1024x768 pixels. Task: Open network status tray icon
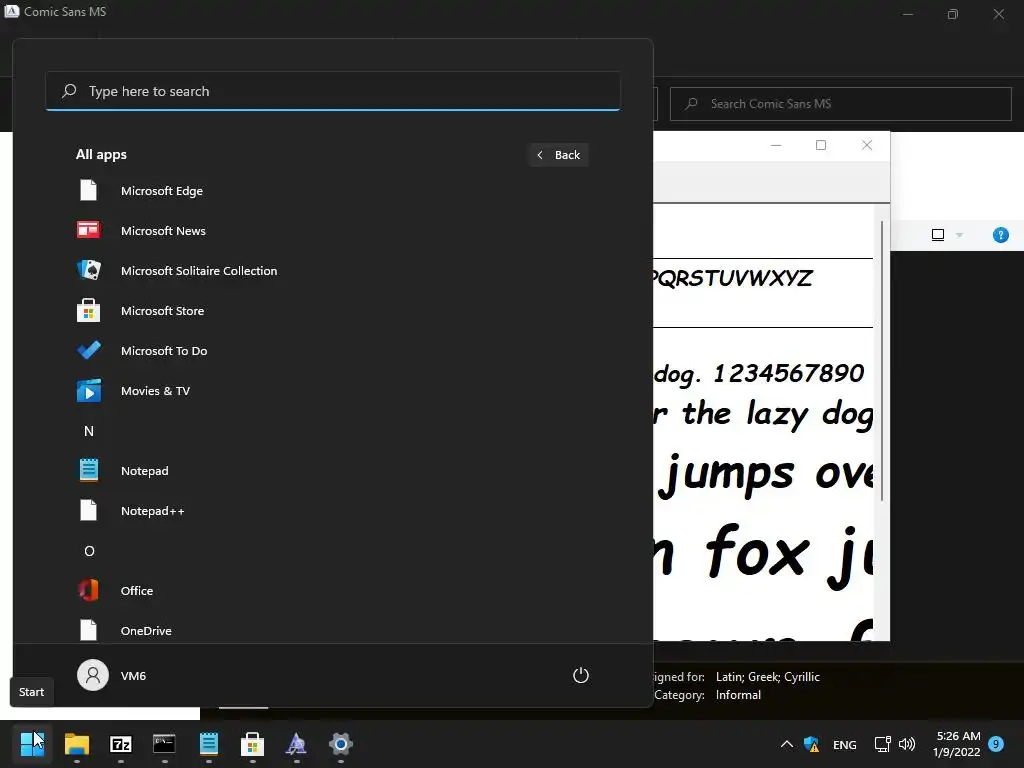pos(882,744)
